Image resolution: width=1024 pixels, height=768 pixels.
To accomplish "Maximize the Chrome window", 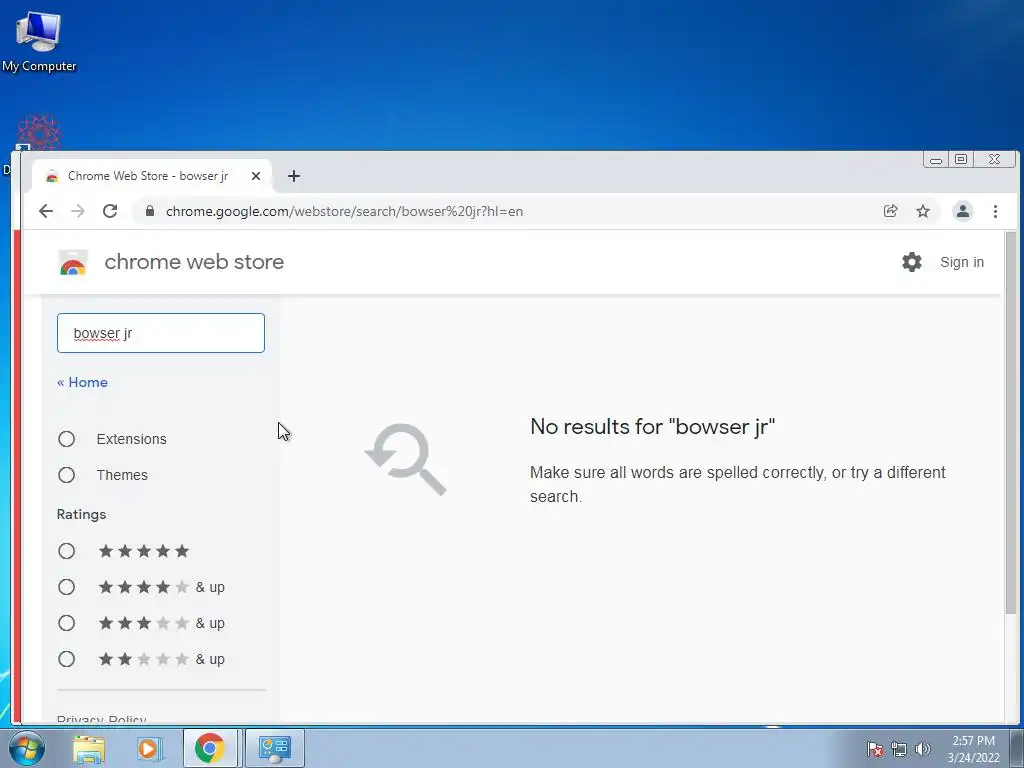I will pos(961,159).
